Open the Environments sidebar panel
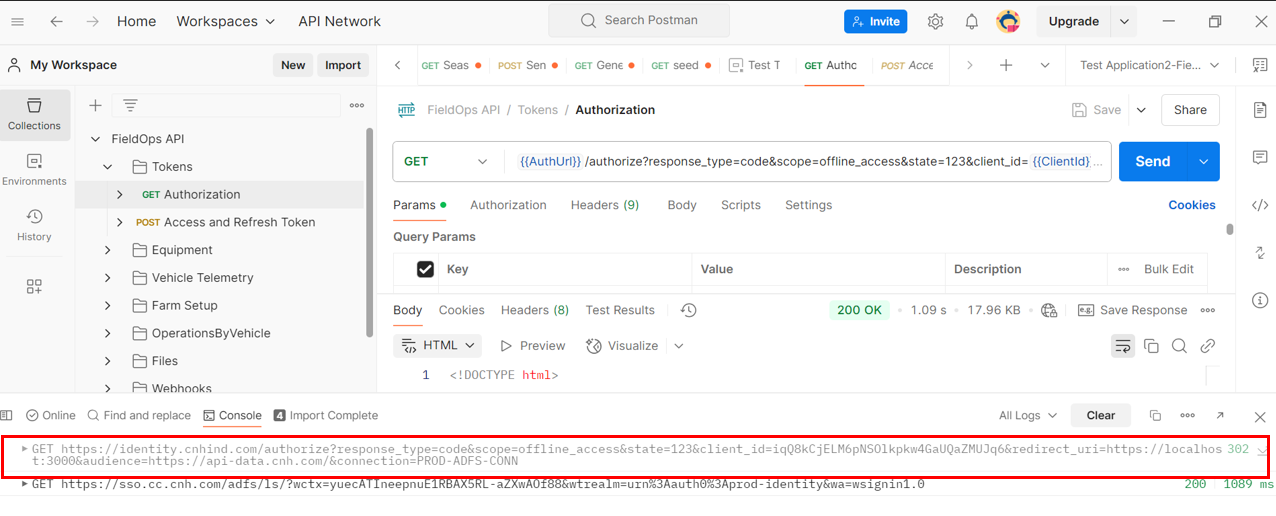Viewport: 1276px width, 516px height. (x=34, y=169)
